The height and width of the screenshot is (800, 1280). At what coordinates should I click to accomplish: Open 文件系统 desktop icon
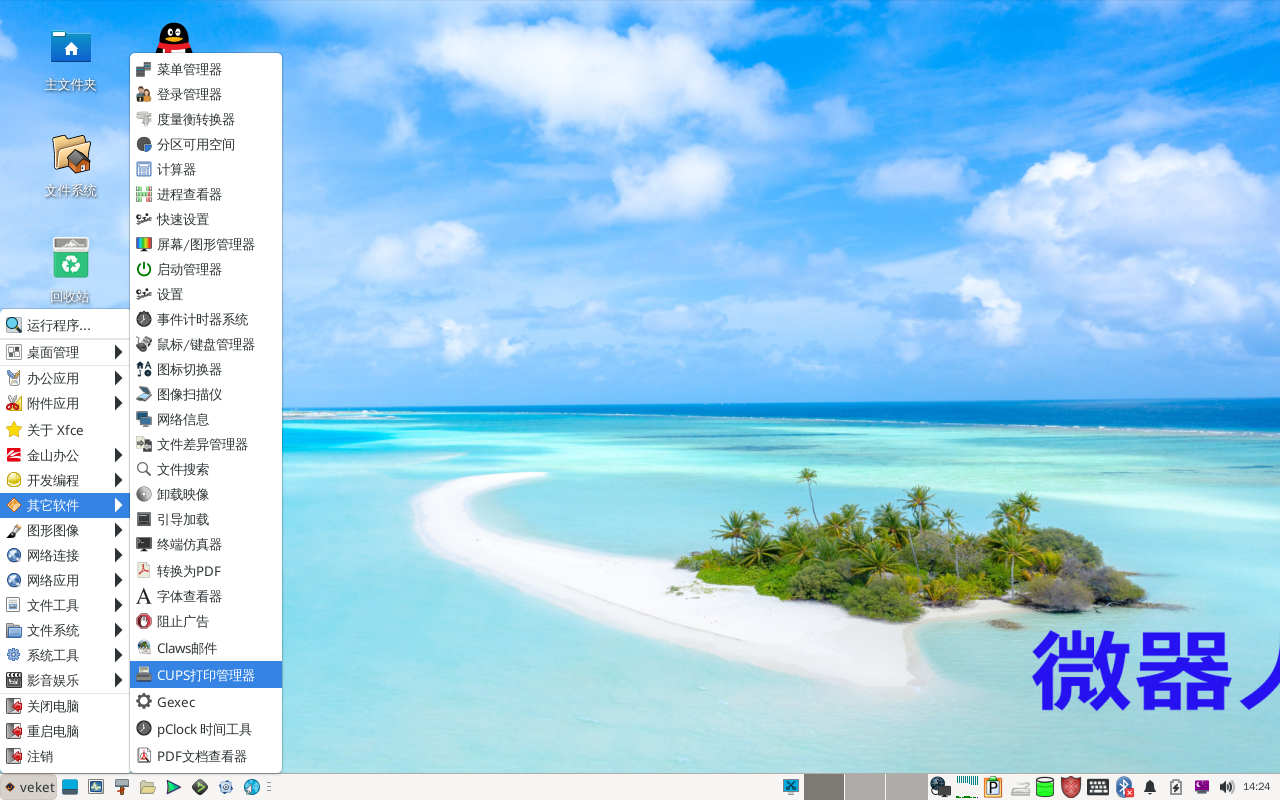point(70,166)
